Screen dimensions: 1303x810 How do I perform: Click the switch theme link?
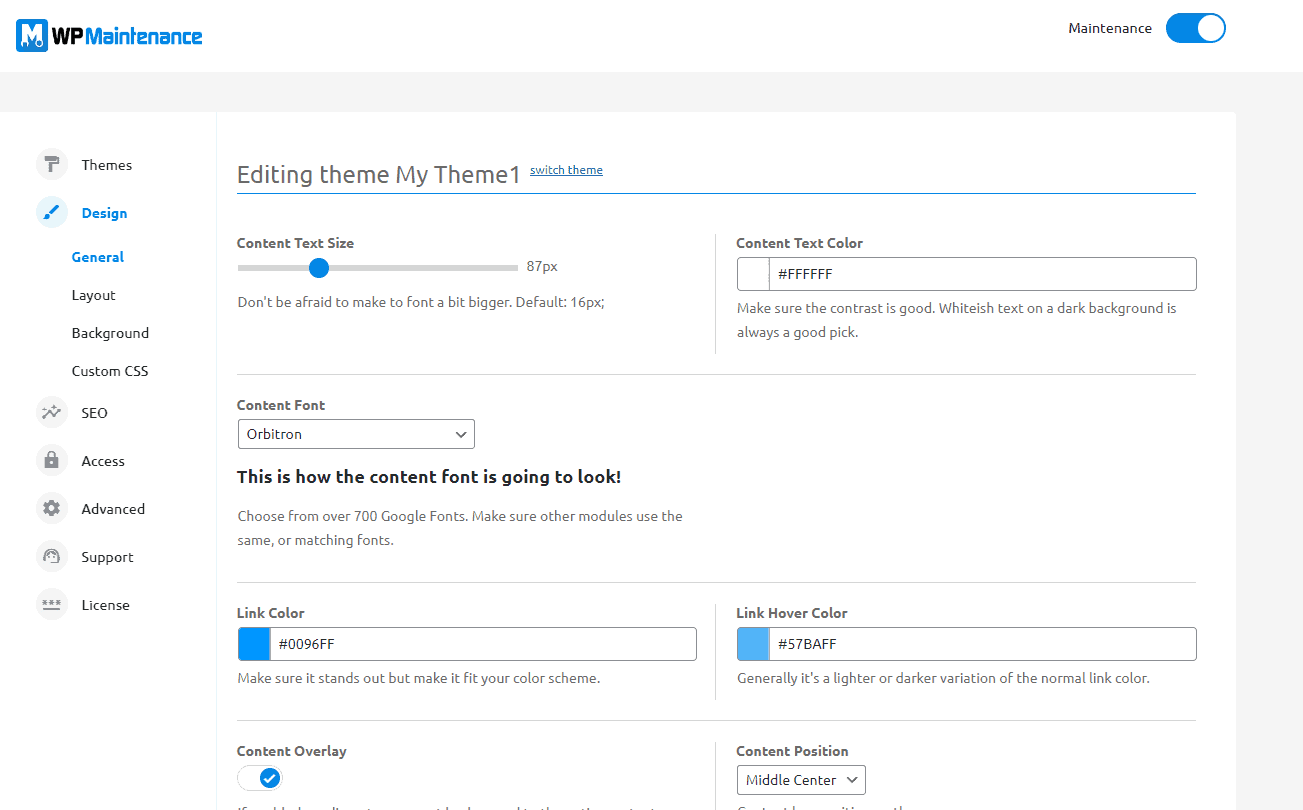[x=566, y=170]
